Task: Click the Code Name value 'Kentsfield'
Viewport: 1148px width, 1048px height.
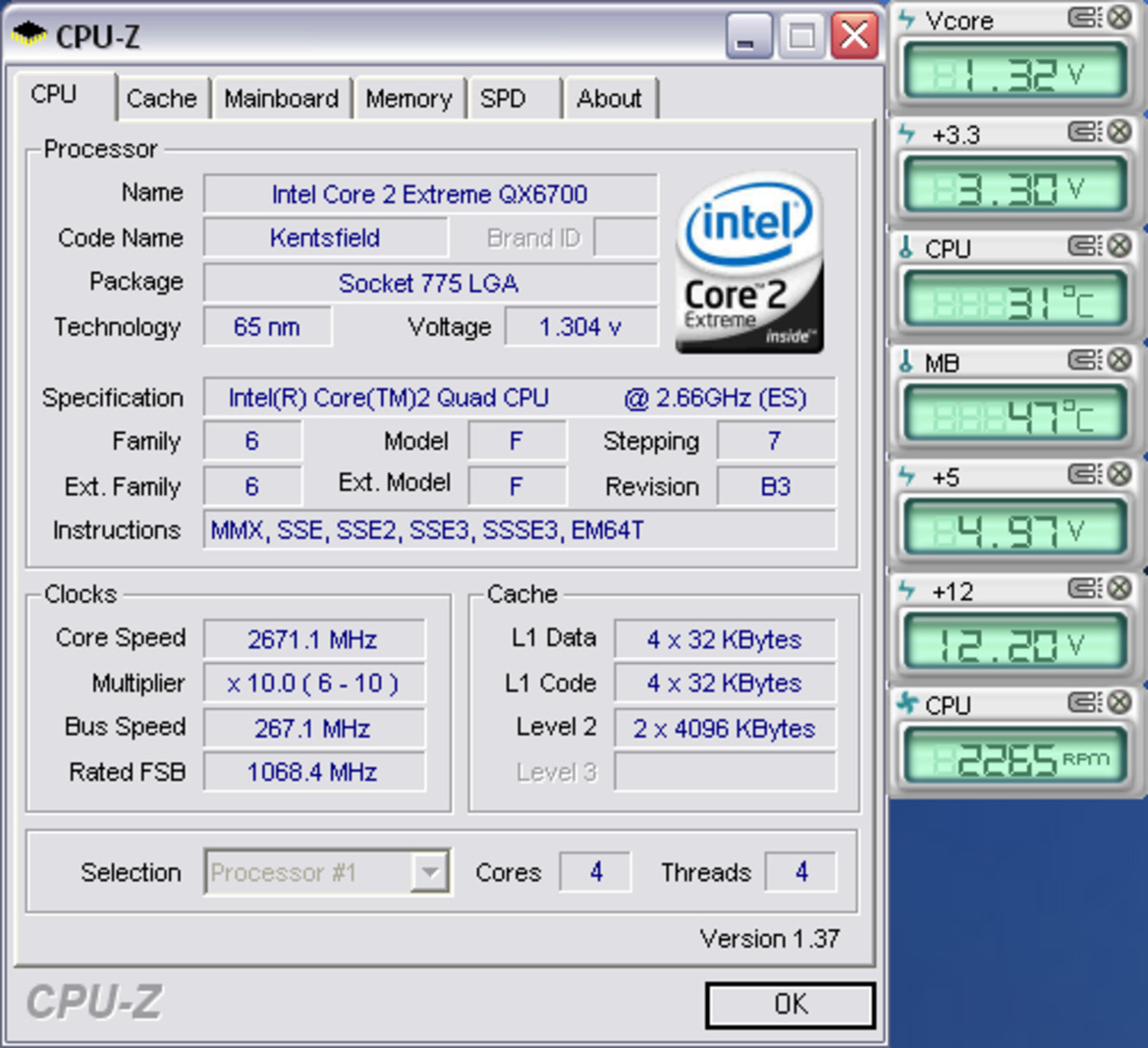Action: point(325,238)
